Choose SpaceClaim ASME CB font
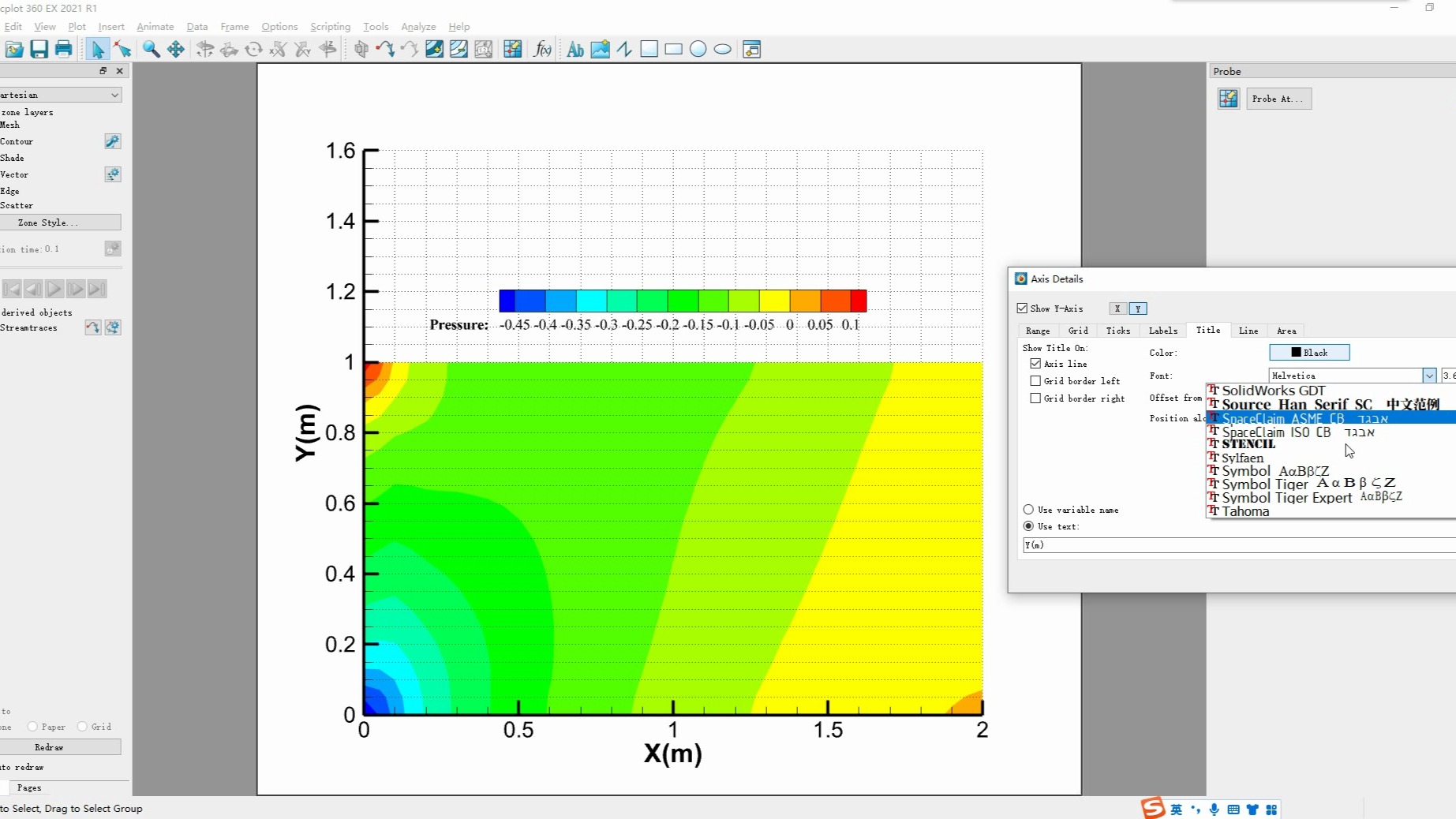1456x819 pixels. tap(1331, 418)
